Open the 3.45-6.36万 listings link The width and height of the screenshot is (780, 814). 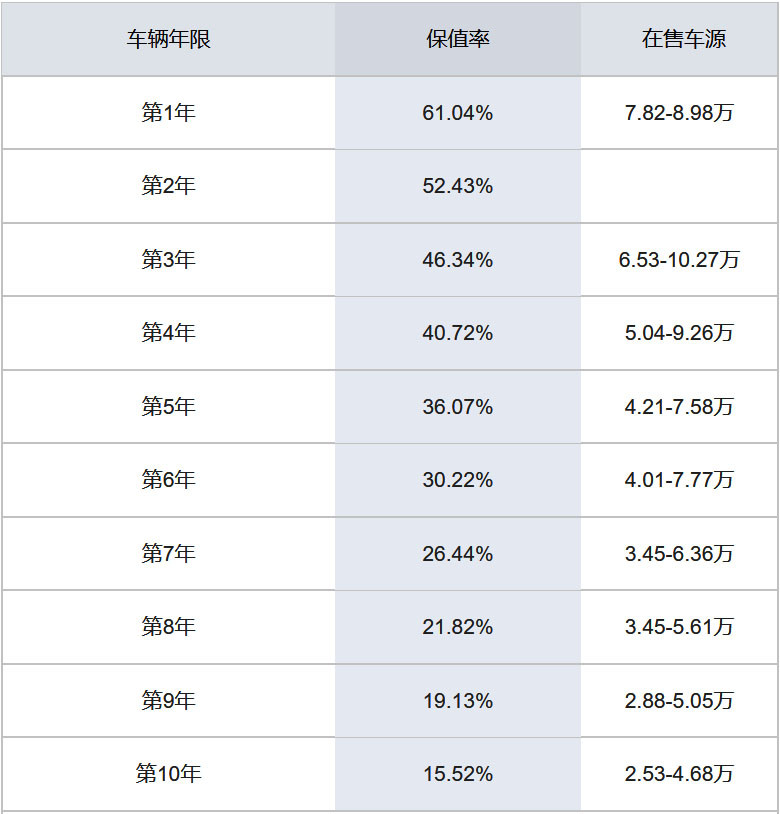(679, 554)
